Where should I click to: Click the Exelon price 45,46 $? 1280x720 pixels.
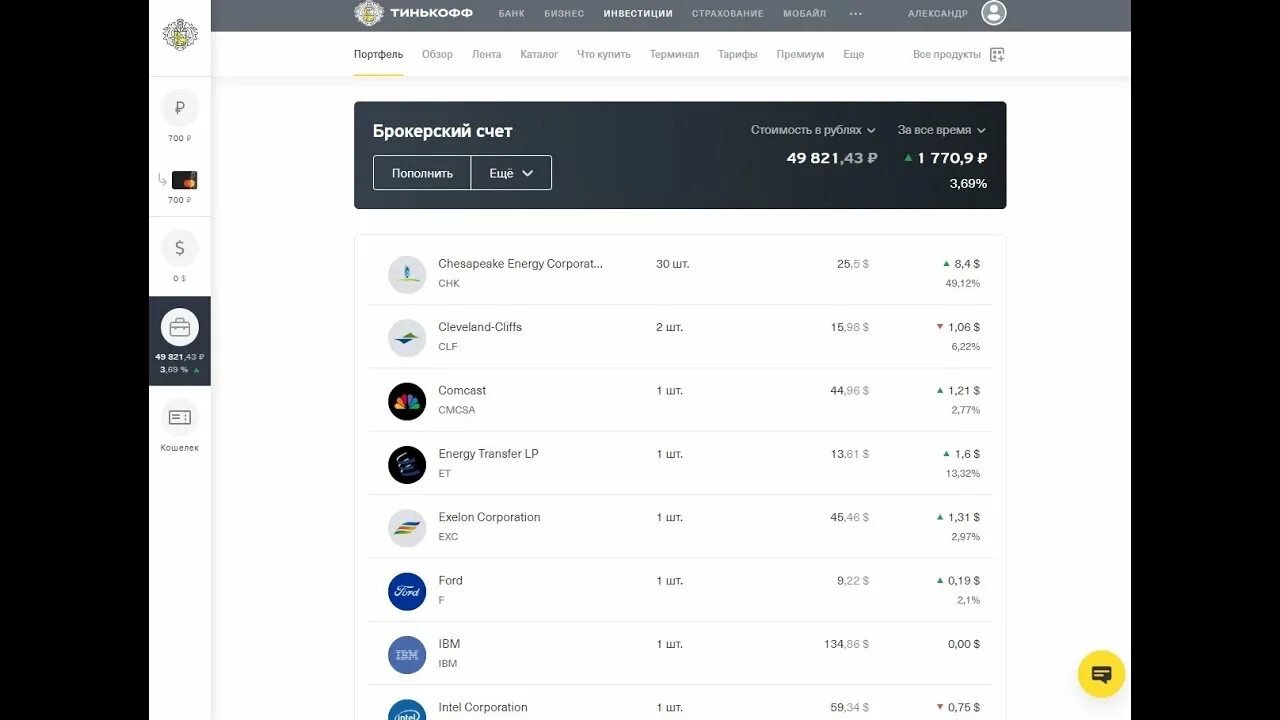click(850, 517)
